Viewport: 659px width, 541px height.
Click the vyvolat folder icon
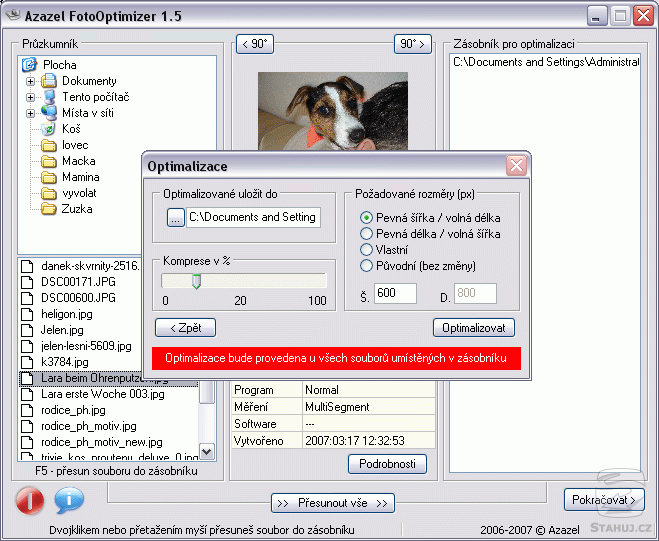pos(49,193)
